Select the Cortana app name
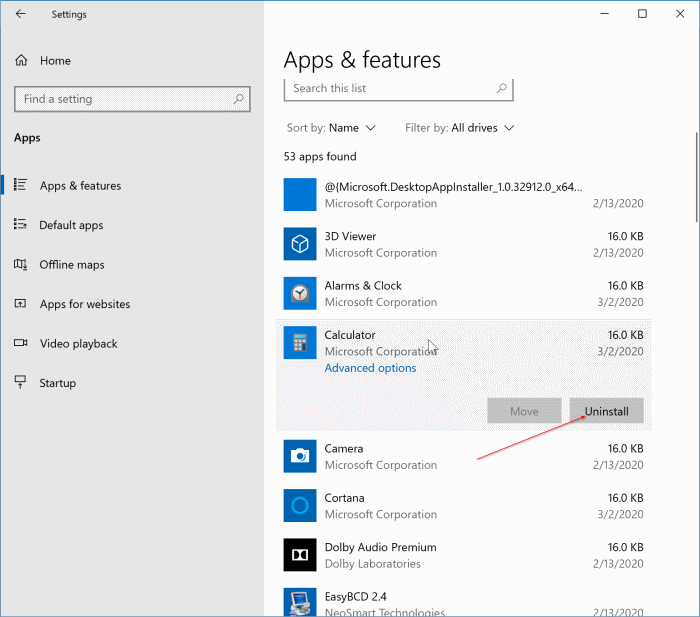 (344, 498)
